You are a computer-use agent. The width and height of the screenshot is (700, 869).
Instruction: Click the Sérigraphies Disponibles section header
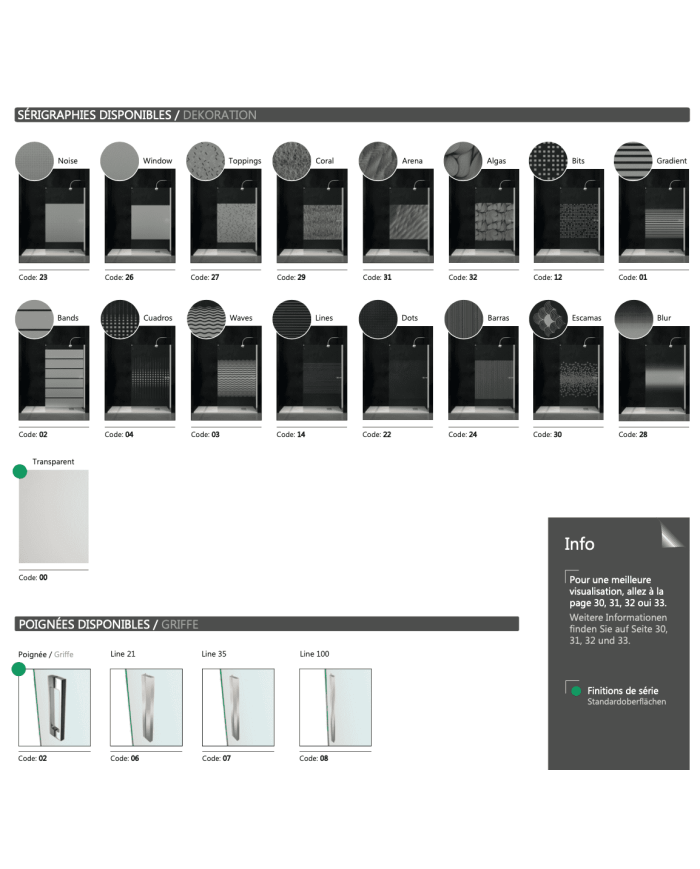137,115
